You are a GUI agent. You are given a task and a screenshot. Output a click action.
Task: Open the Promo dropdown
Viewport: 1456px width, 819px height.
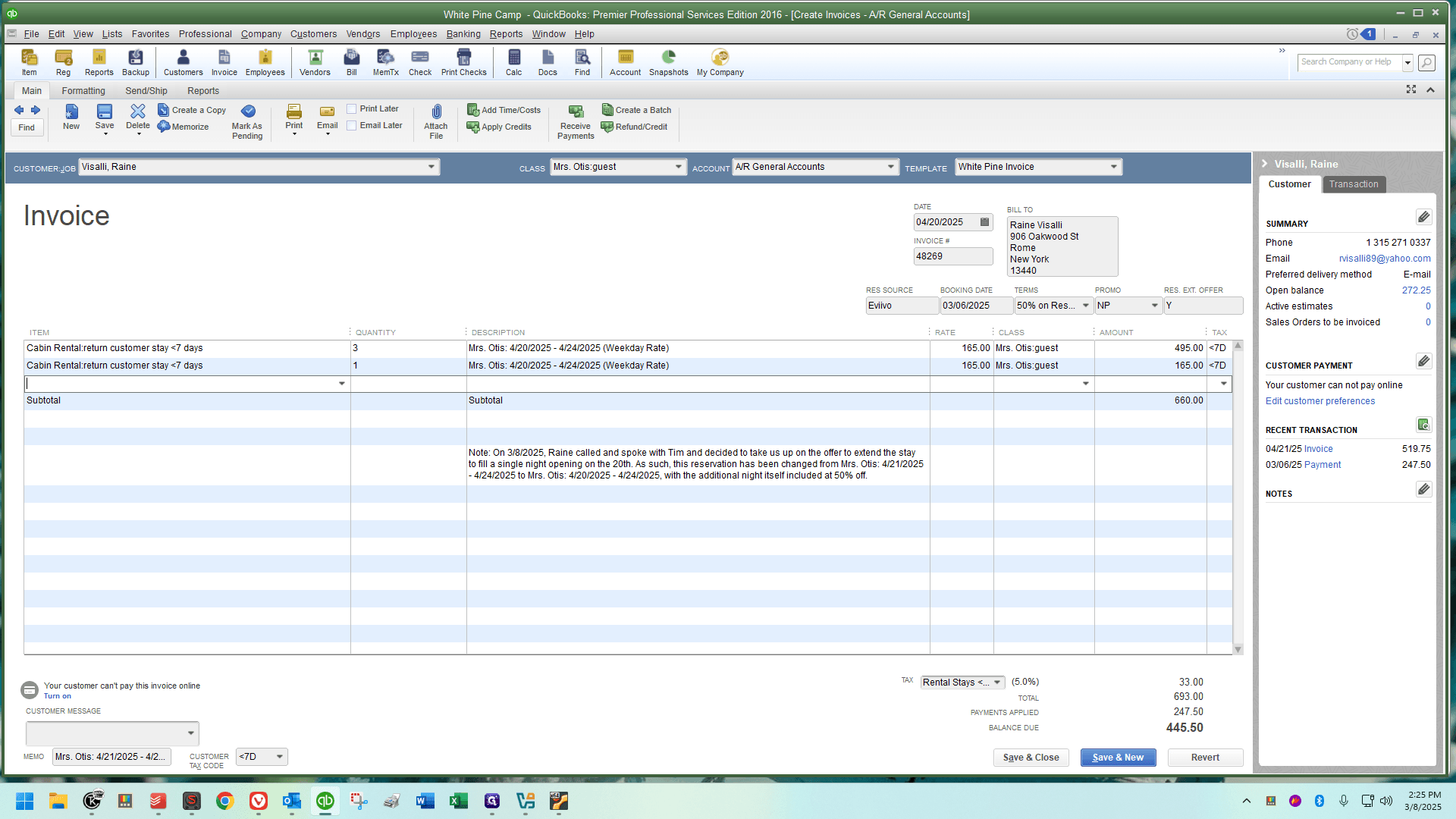[x=1154, y=306]
